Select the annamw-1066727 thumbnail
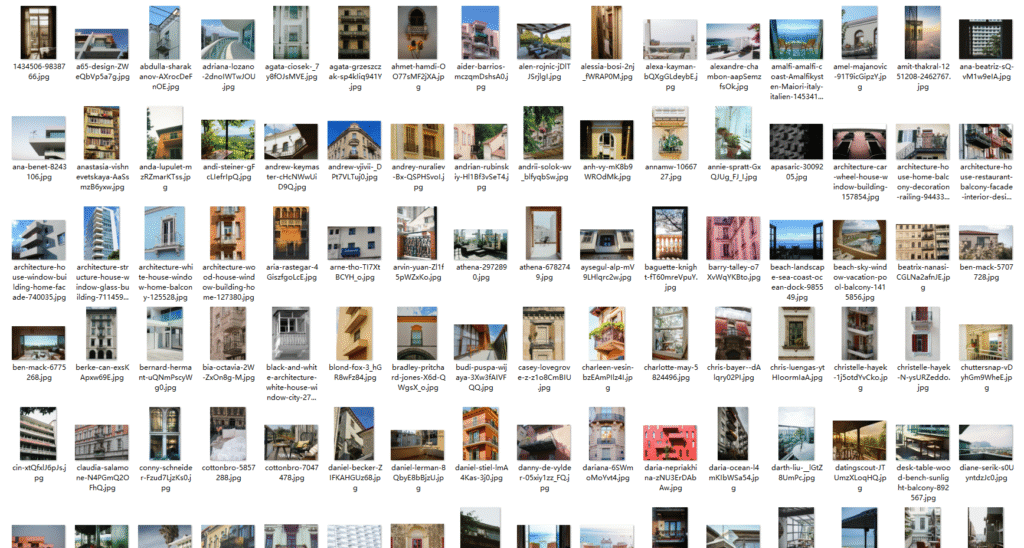The height and width of the screenshot is (548, 1024). click(670, 133)
